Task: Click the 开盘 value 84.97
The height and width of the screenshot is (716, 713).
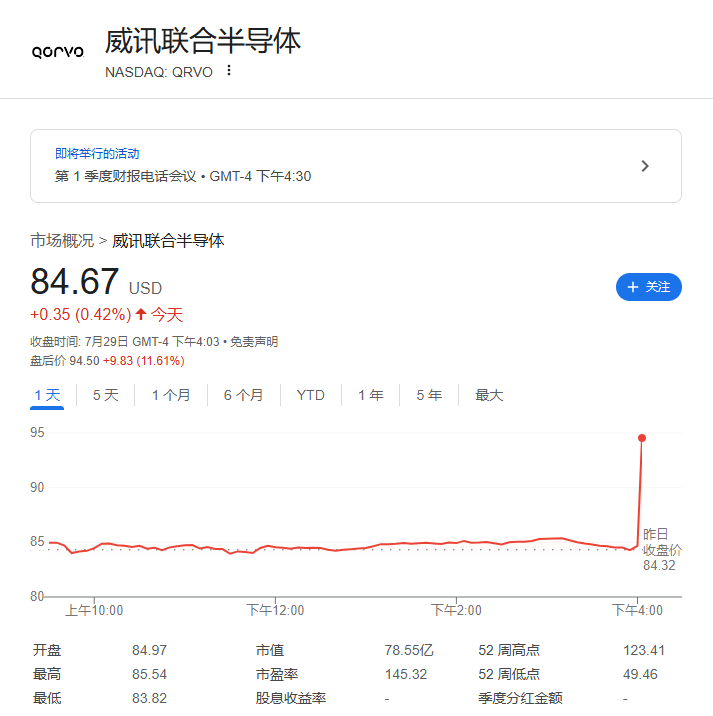Action: click(149, 650)
